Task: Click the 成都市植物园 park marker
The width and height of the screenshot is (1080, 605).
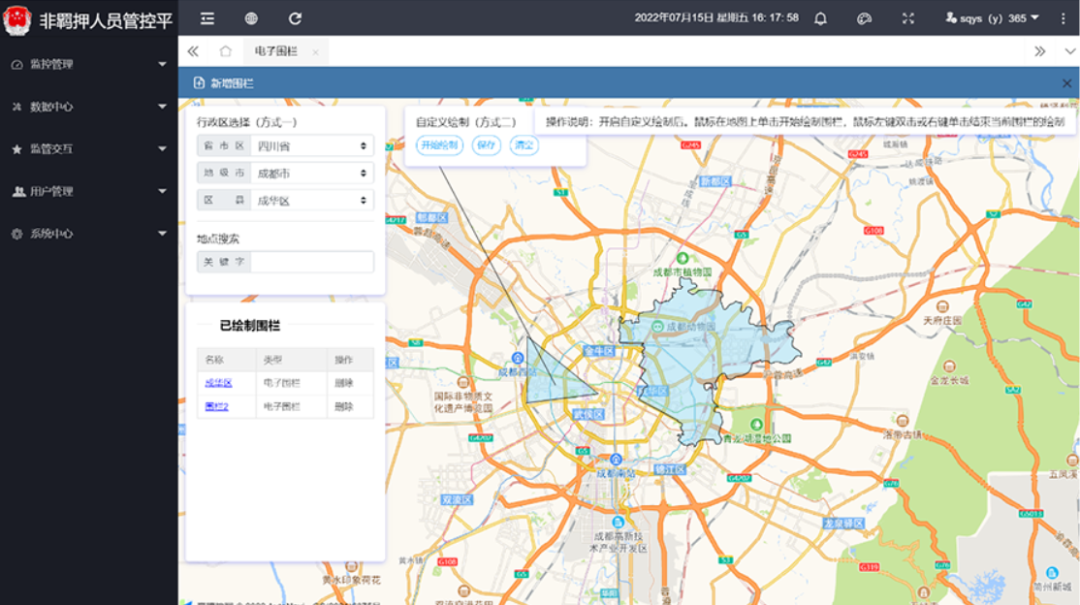Action: tap(682, 258)
